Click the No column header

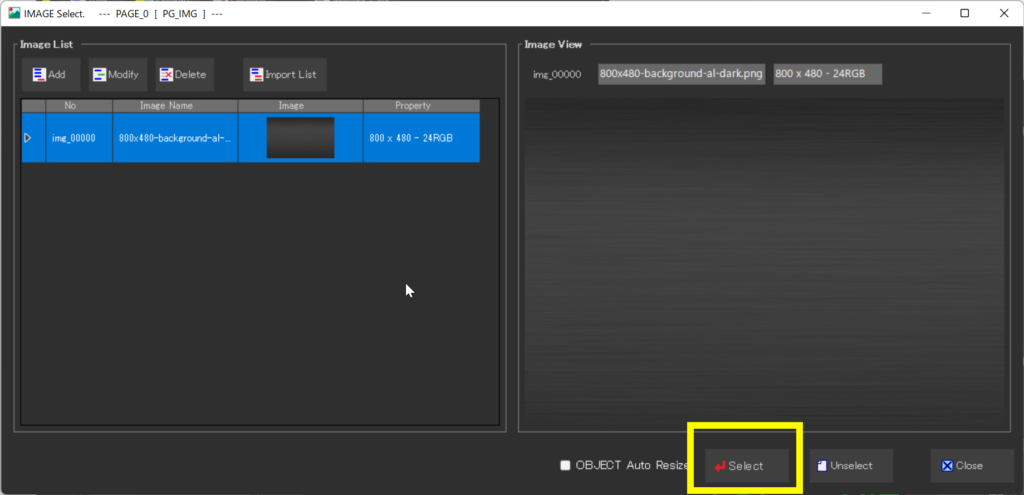(x=70, y=106)
